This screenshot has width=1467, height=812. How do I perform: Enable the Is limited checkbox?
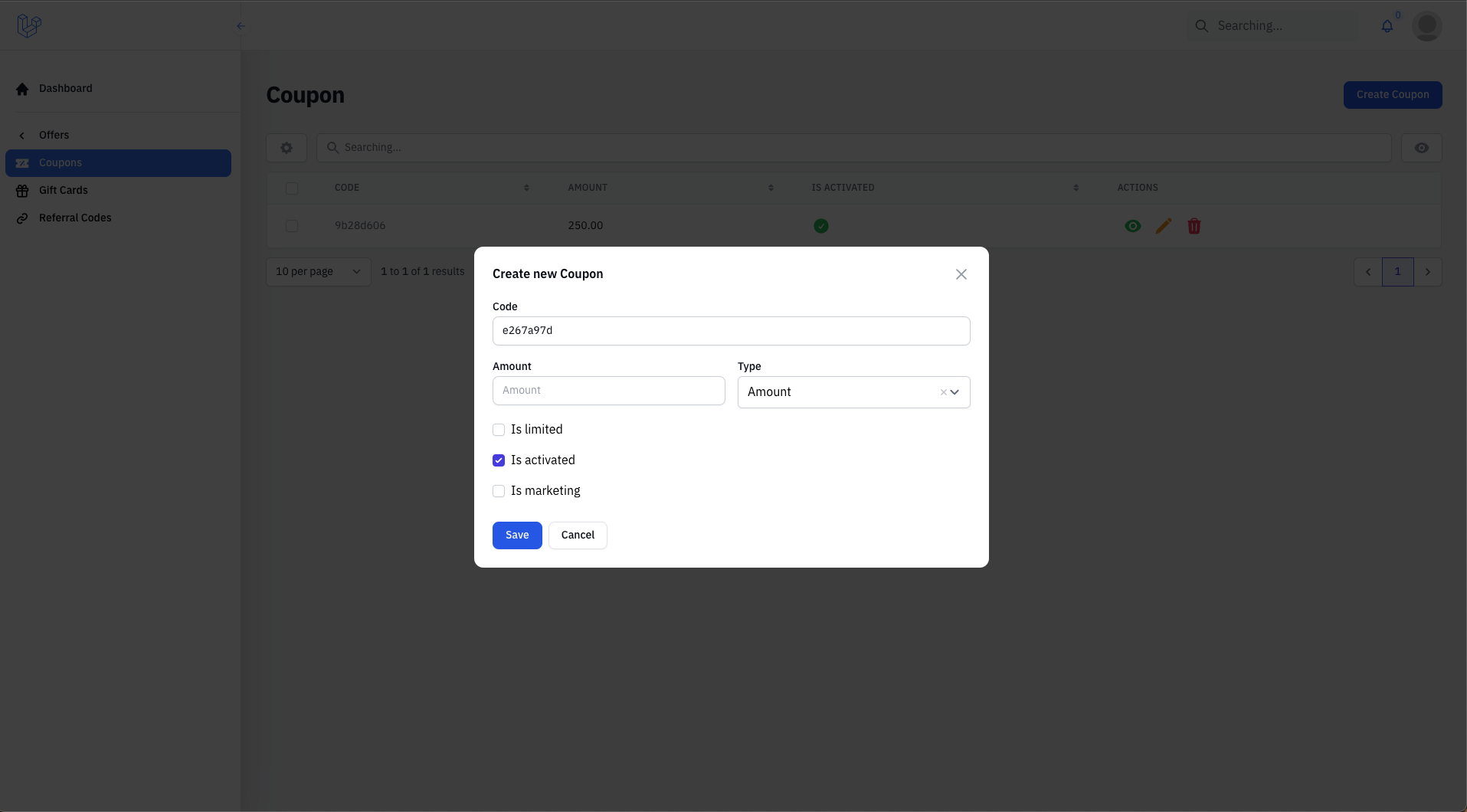499,430
